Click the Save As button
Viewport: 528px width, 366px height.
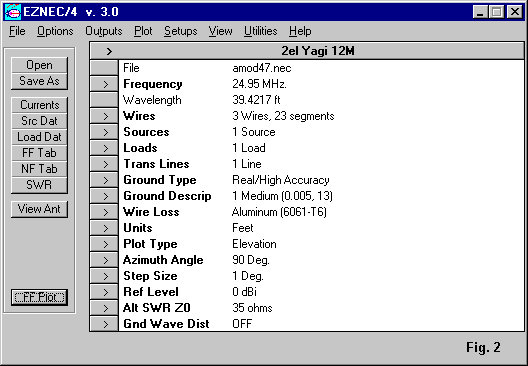(x=39, y=81)
